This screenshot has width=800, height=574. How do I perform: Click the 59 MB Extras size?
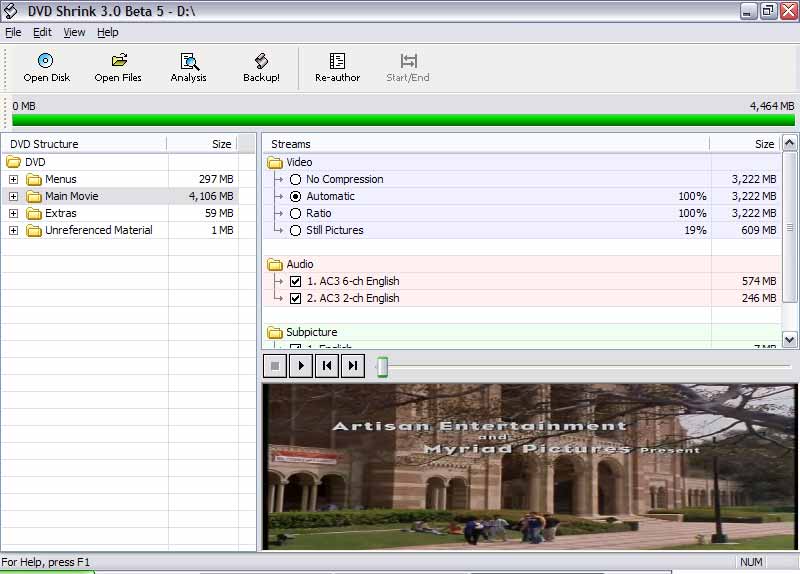[x=219, y=213]
